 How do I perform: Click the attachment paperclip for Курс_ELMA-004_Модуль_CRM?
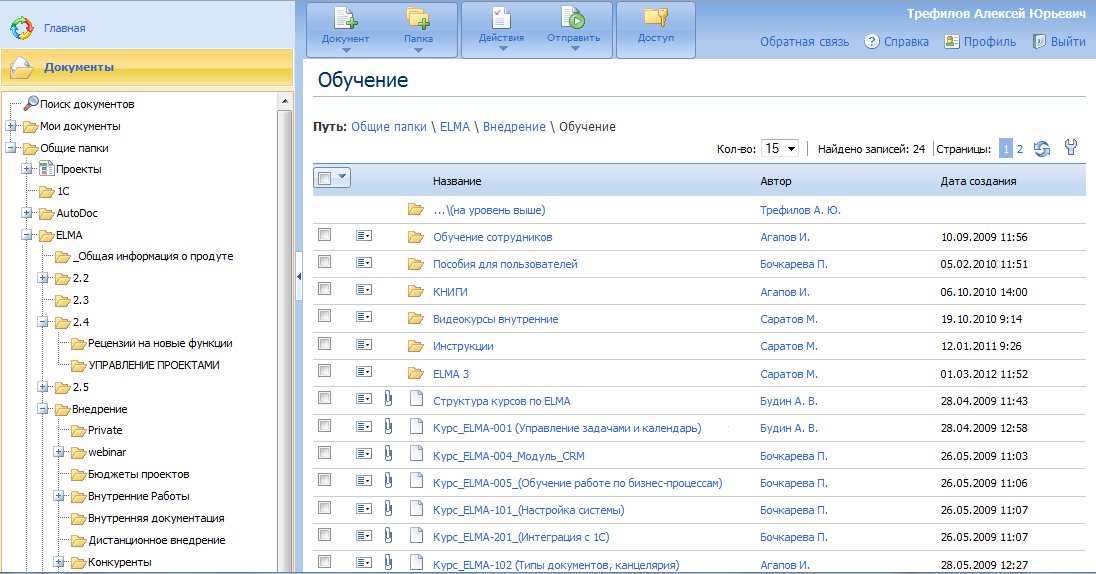(x=389, y=455)
